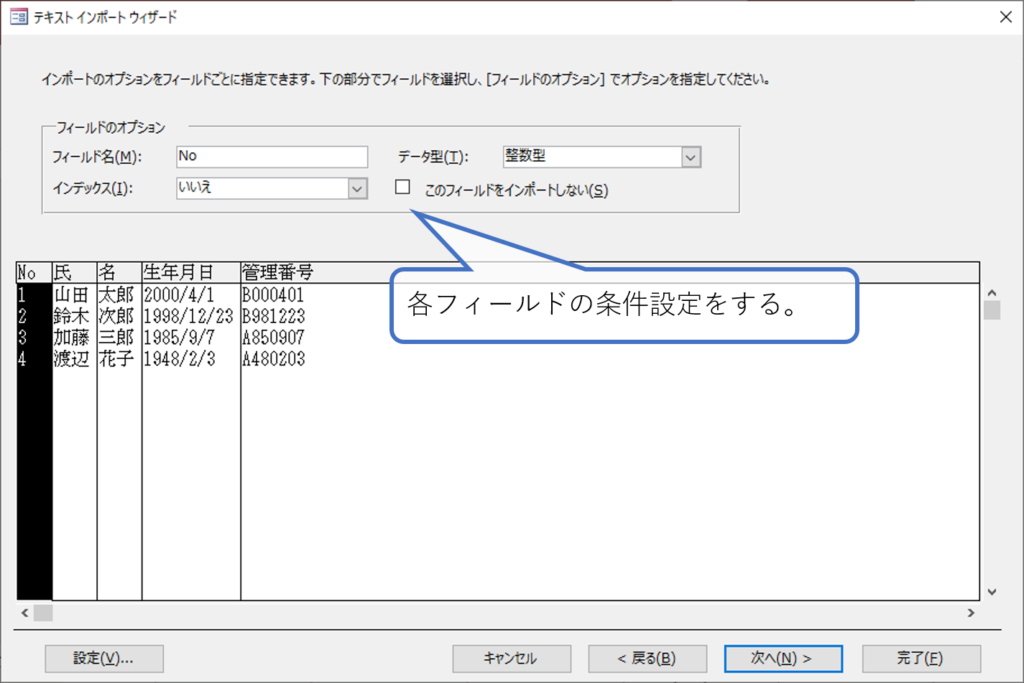Click cell 鈴木 in preview

coord(71,316)
